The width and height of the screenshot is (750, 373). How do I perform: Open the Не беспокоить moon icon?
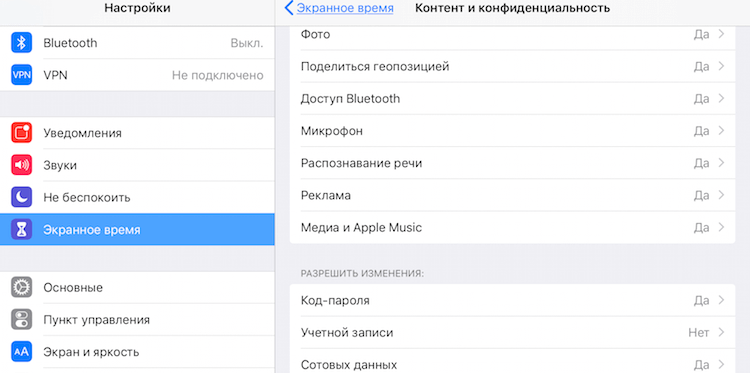22,197
